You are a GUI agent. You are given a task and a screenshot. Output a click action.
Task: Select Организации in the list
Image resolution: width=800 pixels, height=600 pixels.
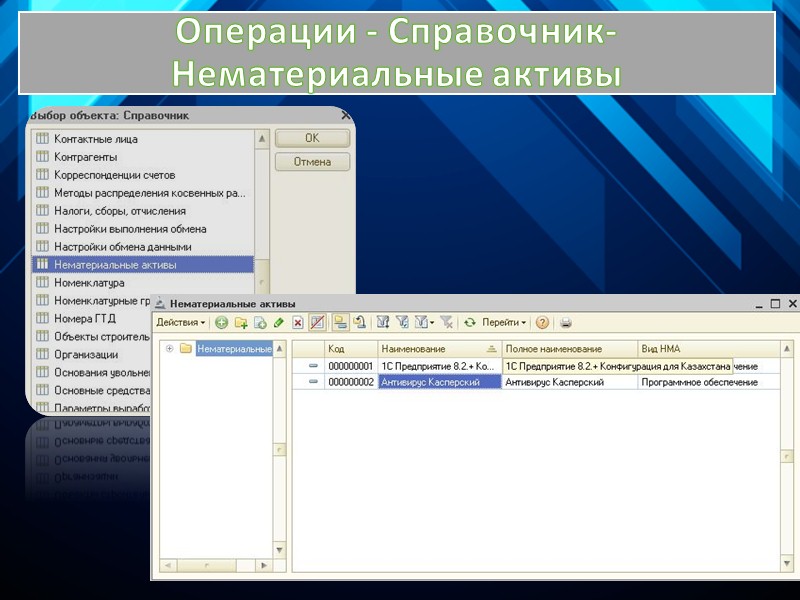(x=92, y=355)
